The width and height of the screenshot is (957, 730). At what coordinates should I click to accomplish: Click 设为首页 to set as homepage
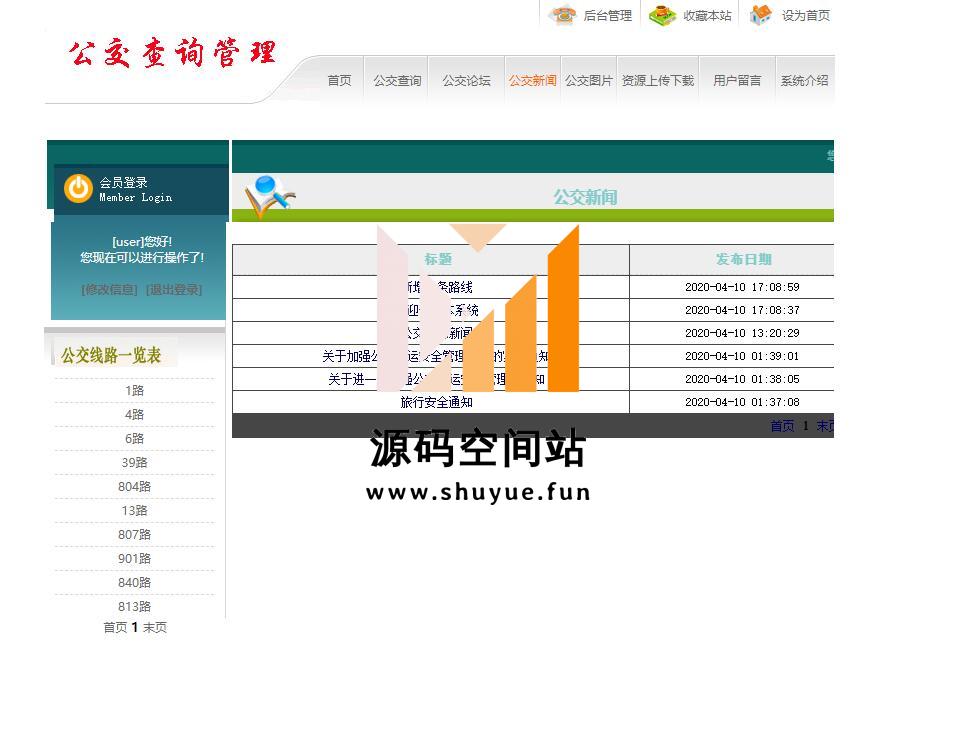pos(806,16)
